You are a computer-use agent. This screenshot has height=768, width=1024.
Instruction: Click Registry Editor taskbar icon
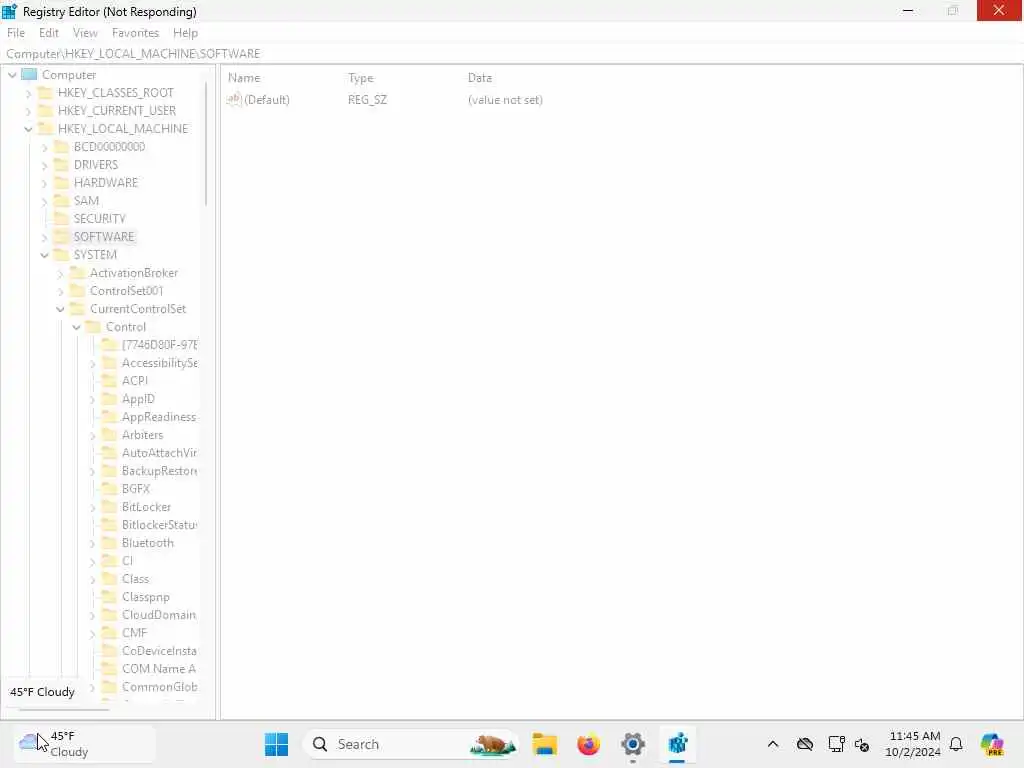click(x=677, y=744)
